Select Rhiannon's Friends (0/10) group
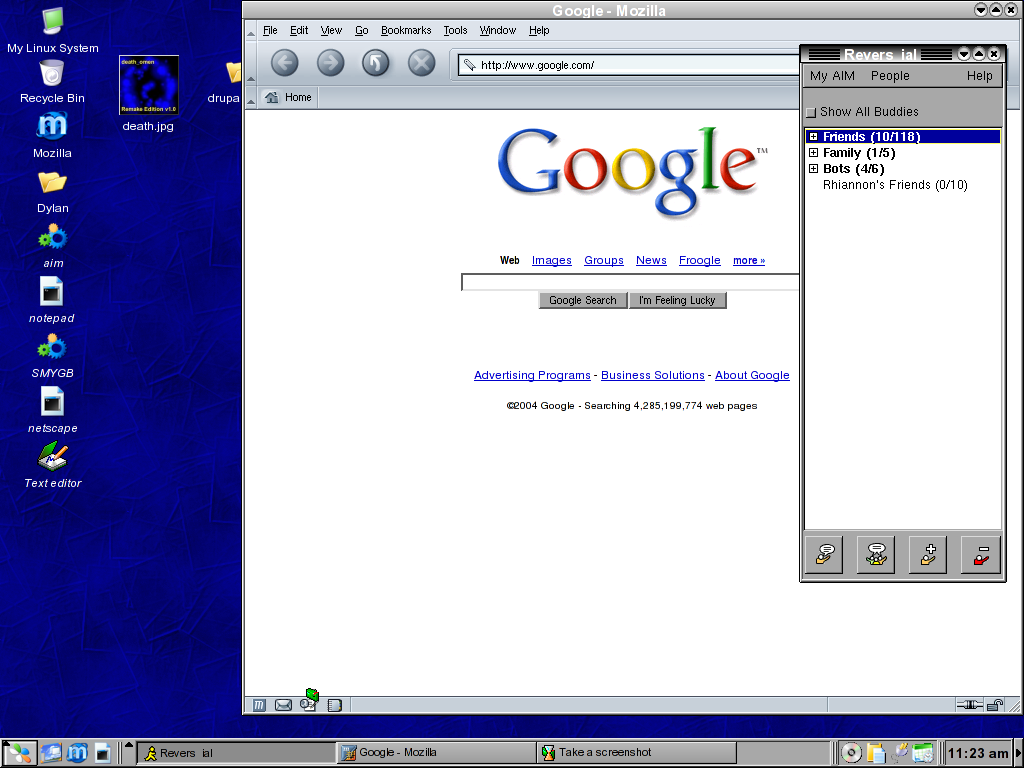This screenshot has width=1024, height=768. (895, 185)
